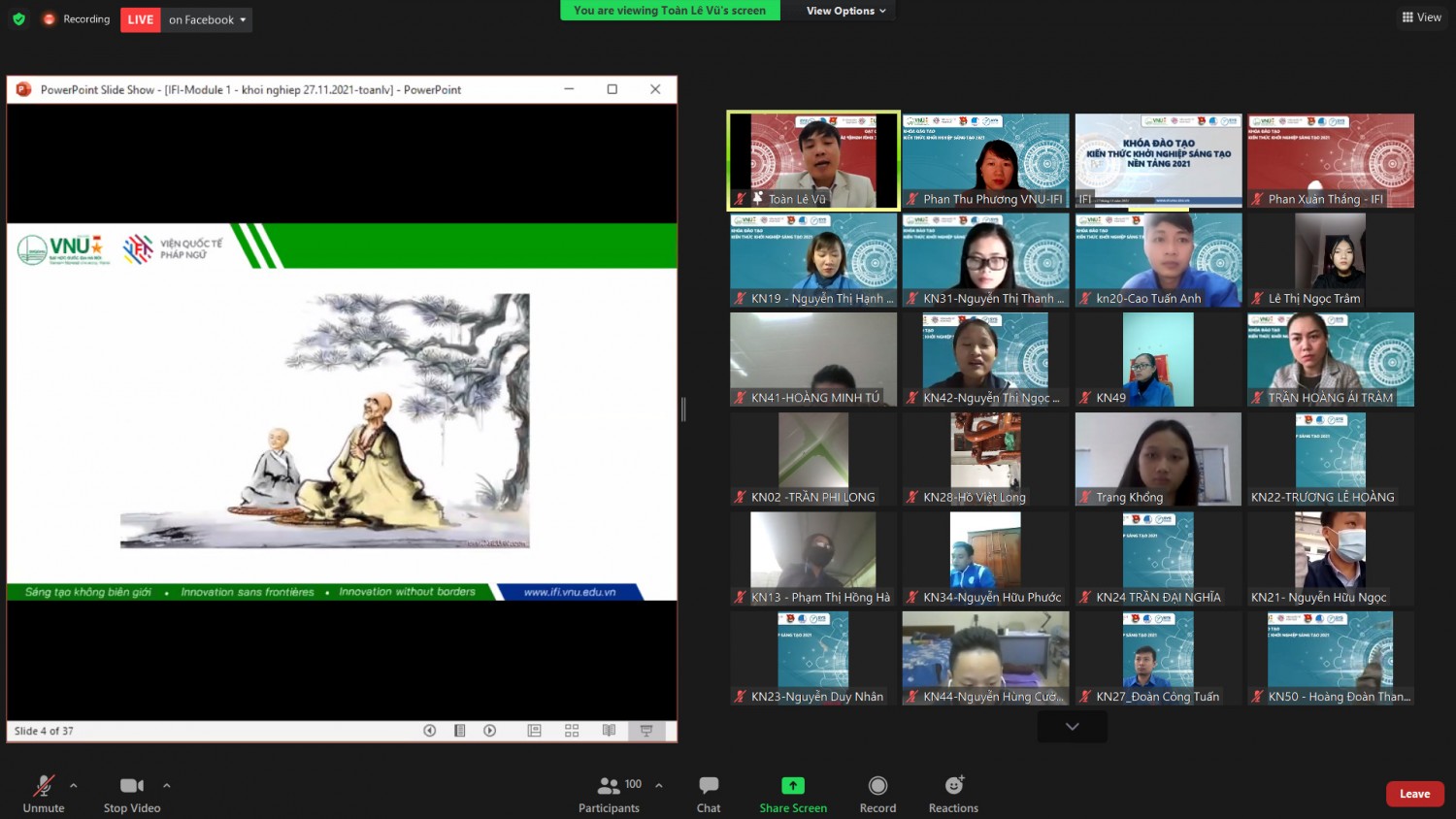
Task: Select KN21- Nguyễn Hữu Ngọc video tile
Action: click(1330, 559)
